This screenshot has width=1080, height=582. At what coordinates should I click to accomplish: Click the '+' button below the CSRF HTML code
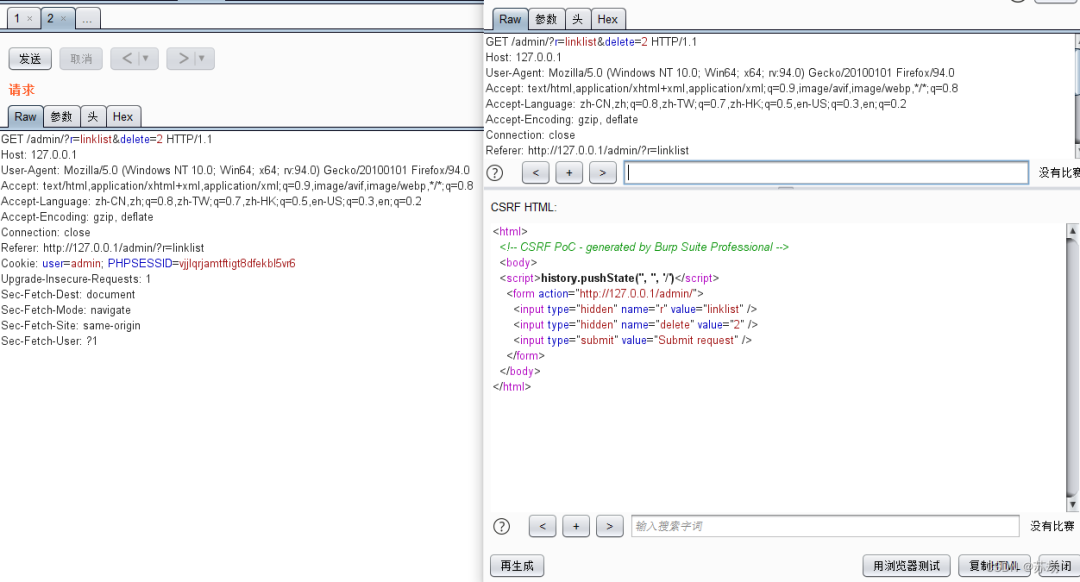pyautogui.click(x=576, y=526)
